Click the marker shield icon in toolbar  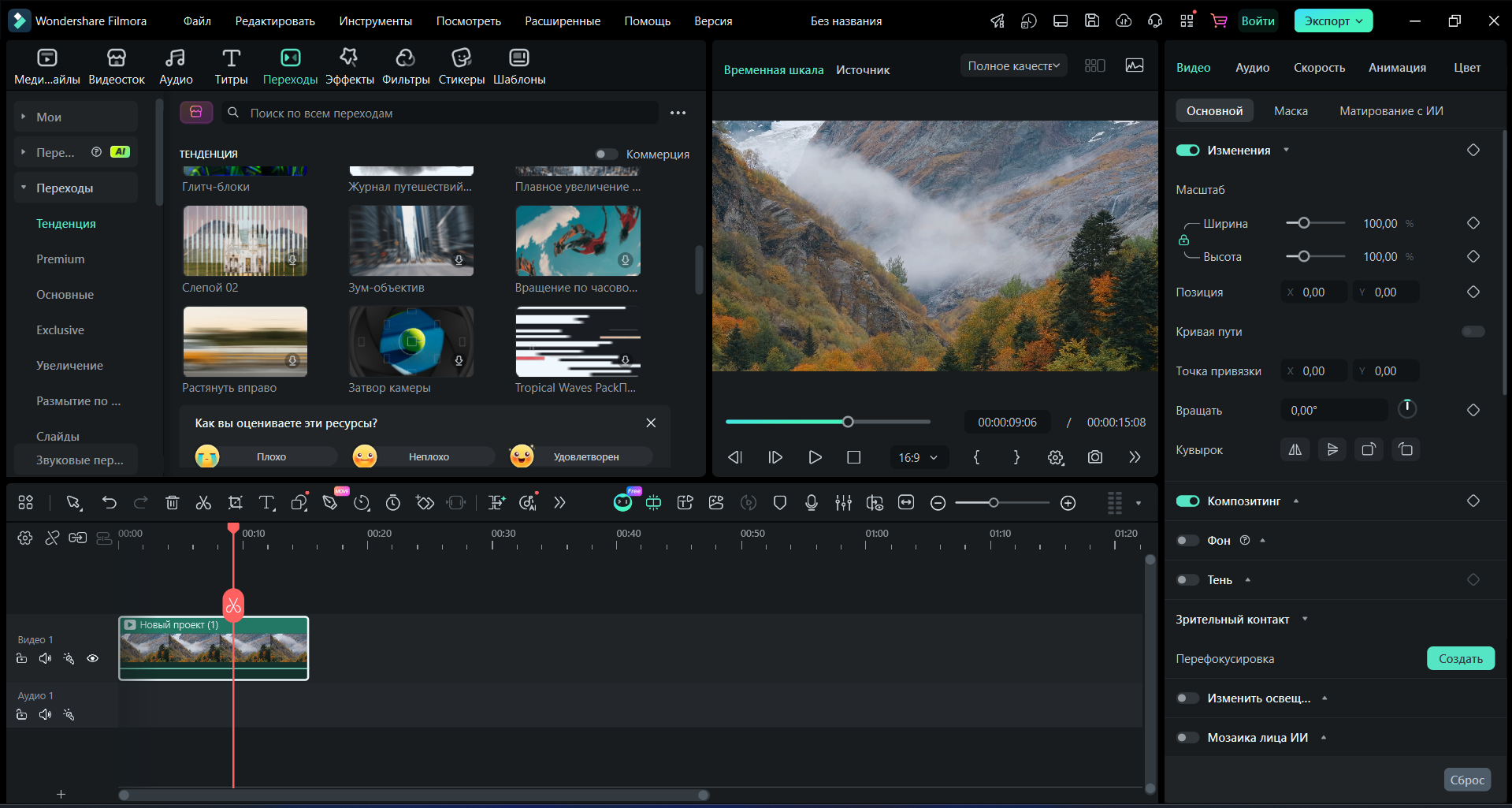(x=780, y=503)
